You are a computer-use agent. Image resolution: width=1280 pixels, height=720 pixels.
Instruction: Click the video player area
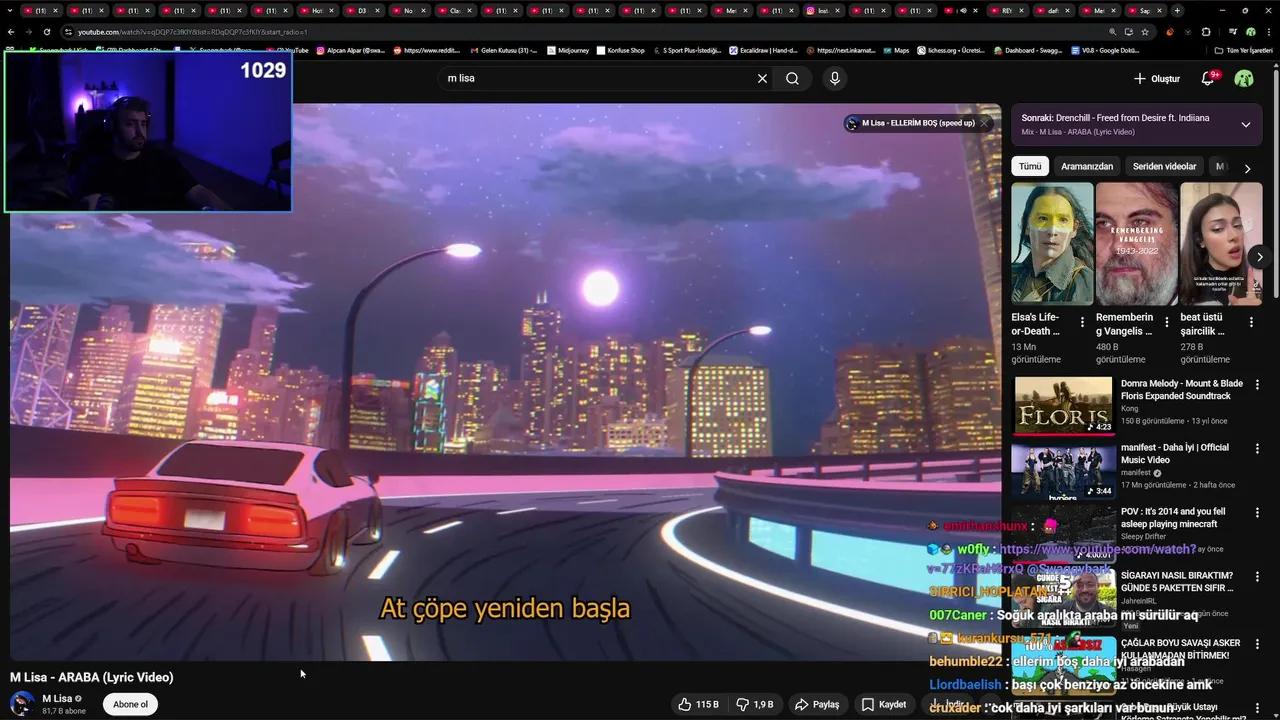point(505,380)
